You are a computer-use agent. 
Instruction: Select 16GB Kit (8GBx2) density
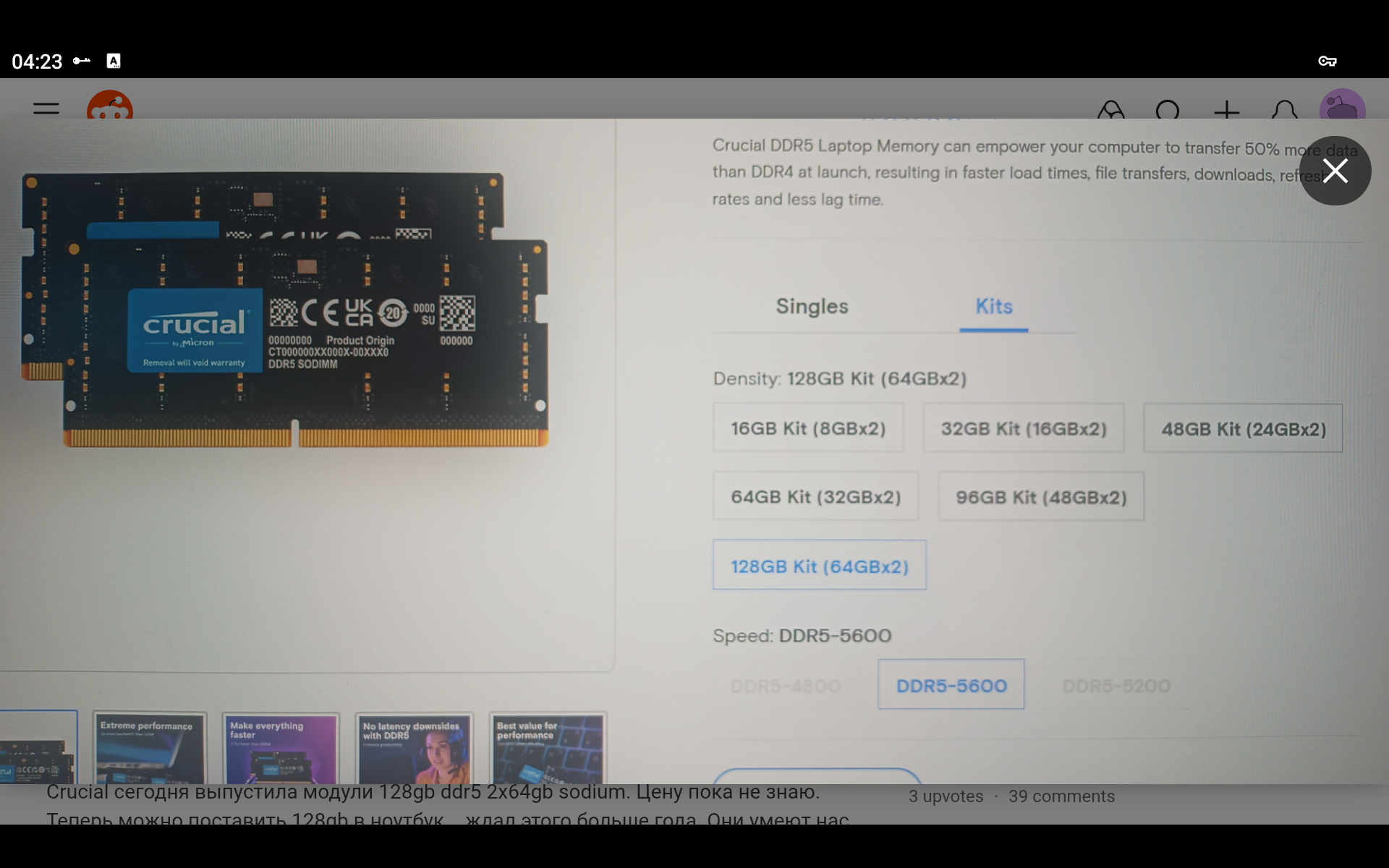click(808, 428)
